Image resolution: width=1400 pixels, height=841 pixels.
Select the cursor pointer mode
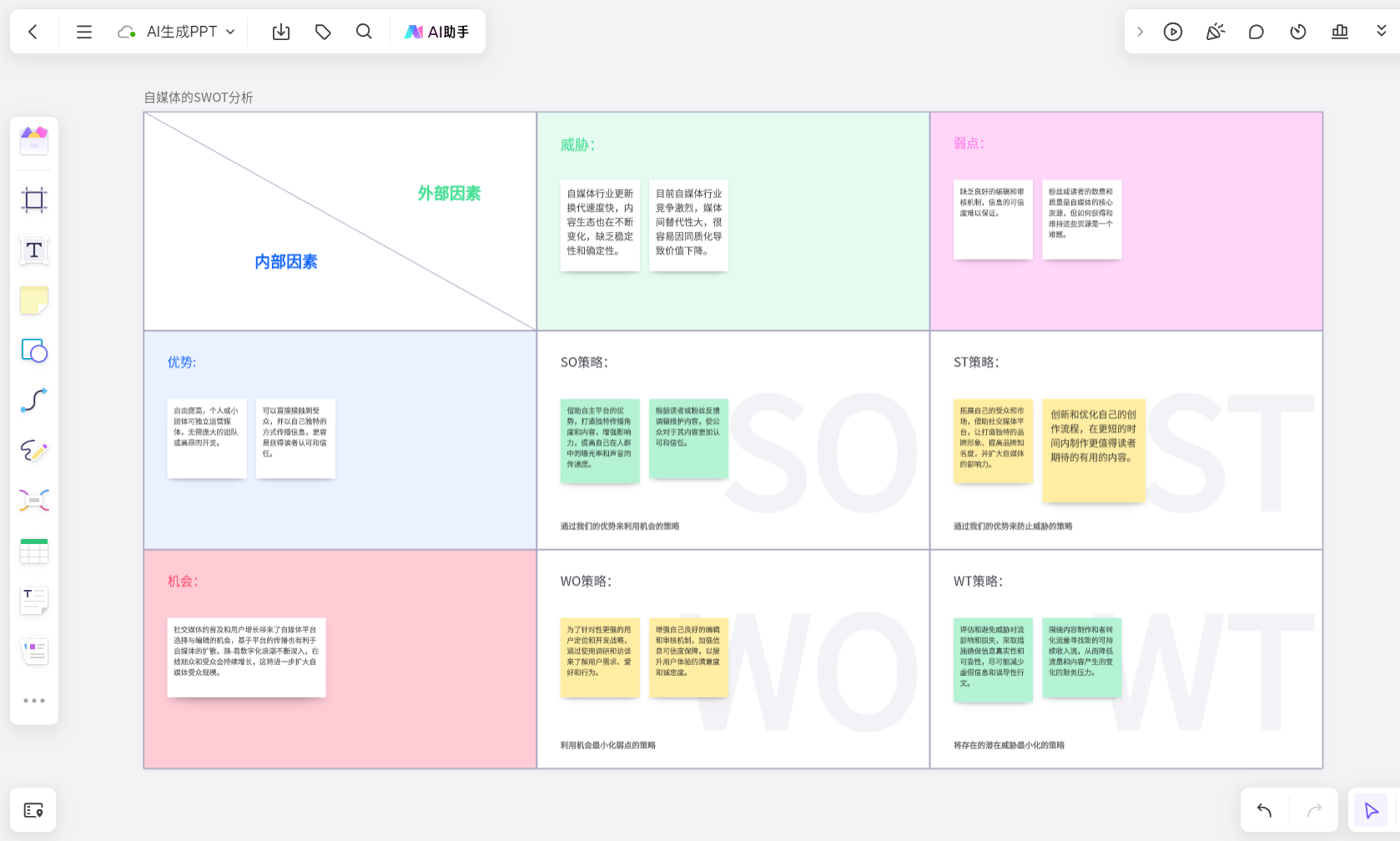coord(1371,810)
